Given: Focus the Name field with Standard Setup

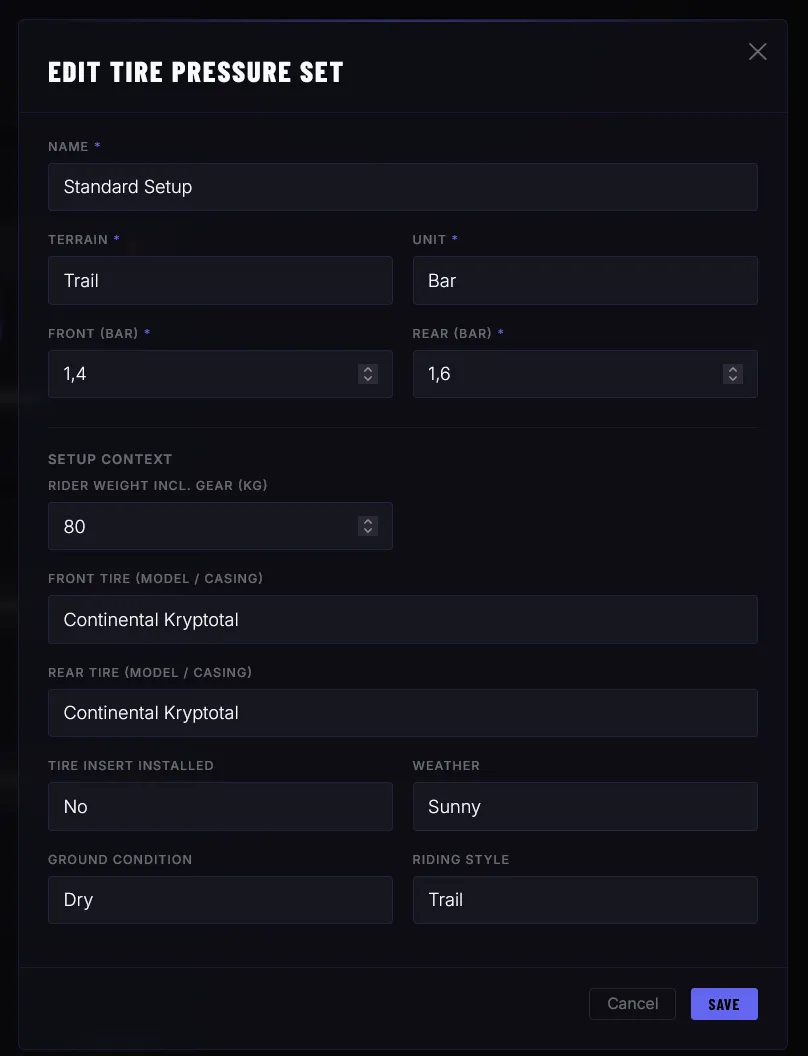Looking at the screenshot, I should point(402,187).
